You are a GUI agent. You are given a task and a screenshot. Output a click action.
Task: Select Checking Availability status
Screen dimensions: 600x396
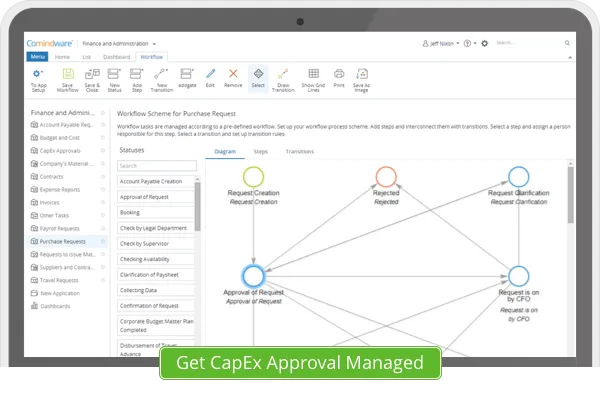(x=156, y=259)
